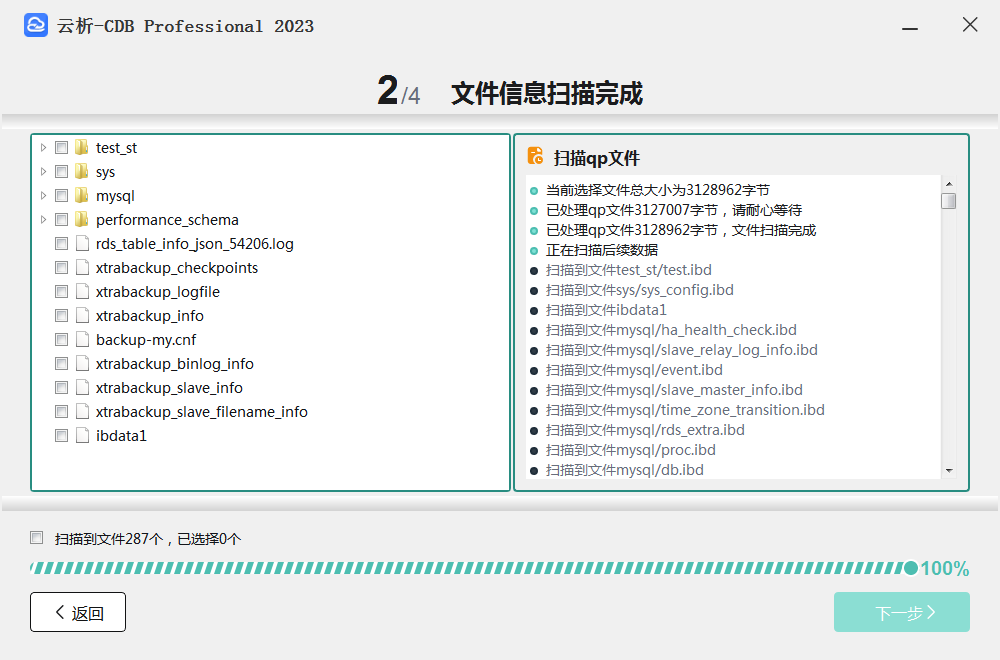This screenshot has width=1000, height=660.
Task: Select the backup-my.cnf file name
Action: 146,340
